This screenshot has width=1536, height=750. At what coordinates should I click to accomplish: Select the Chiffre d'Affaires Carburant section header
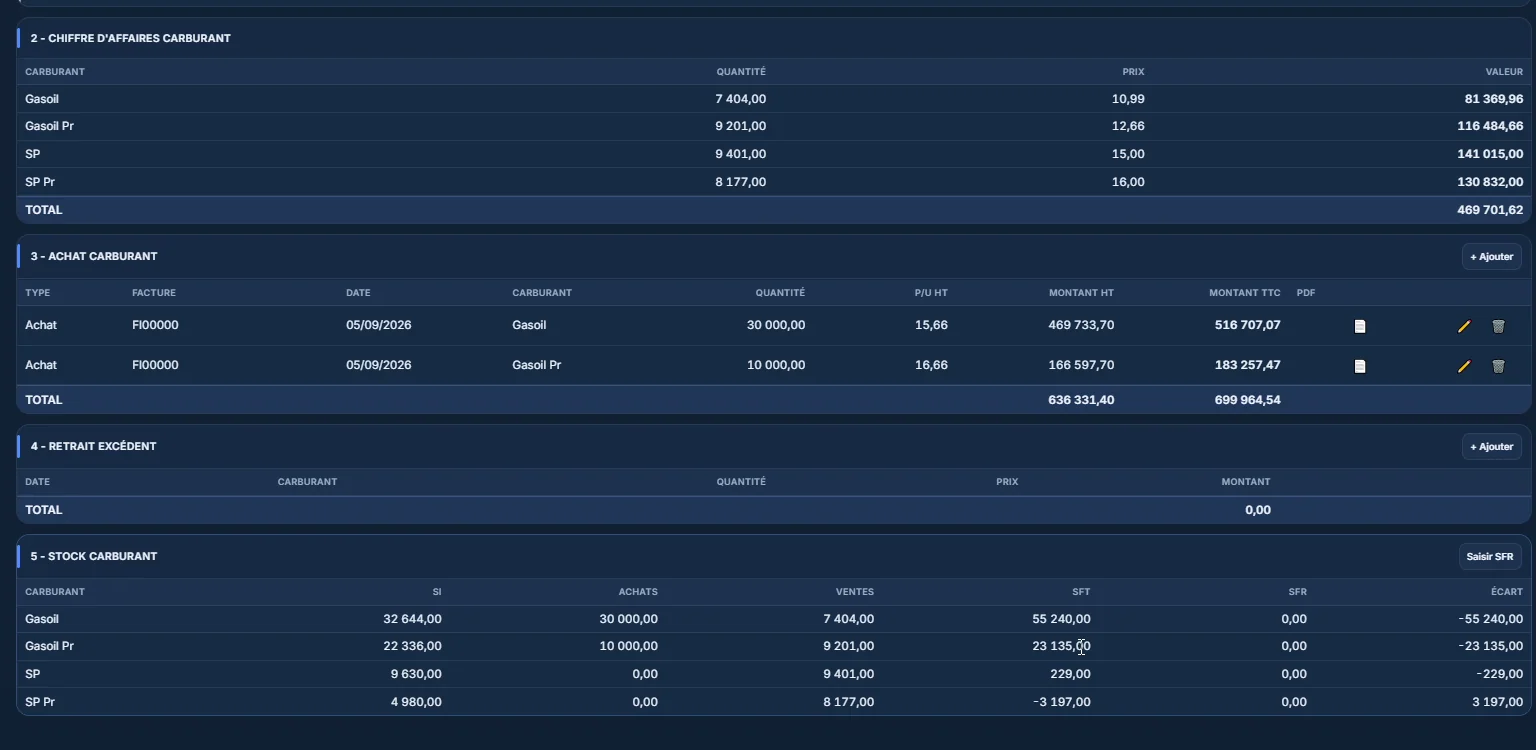tap(131, 38)
